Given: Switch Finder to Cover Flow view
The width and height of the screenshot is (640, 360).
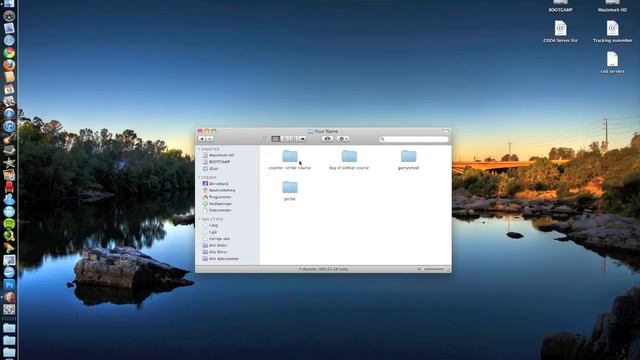Looking at the screenshot, I should pyautogui.click(x=302, y=139).
